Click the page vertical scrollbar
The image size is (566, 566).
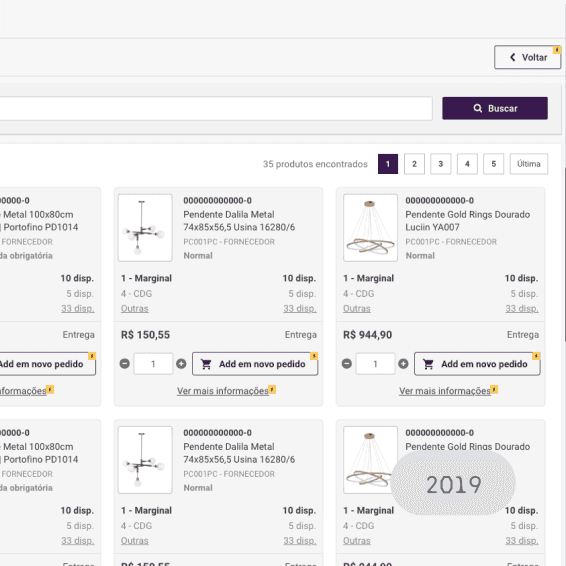click(565, 253)
